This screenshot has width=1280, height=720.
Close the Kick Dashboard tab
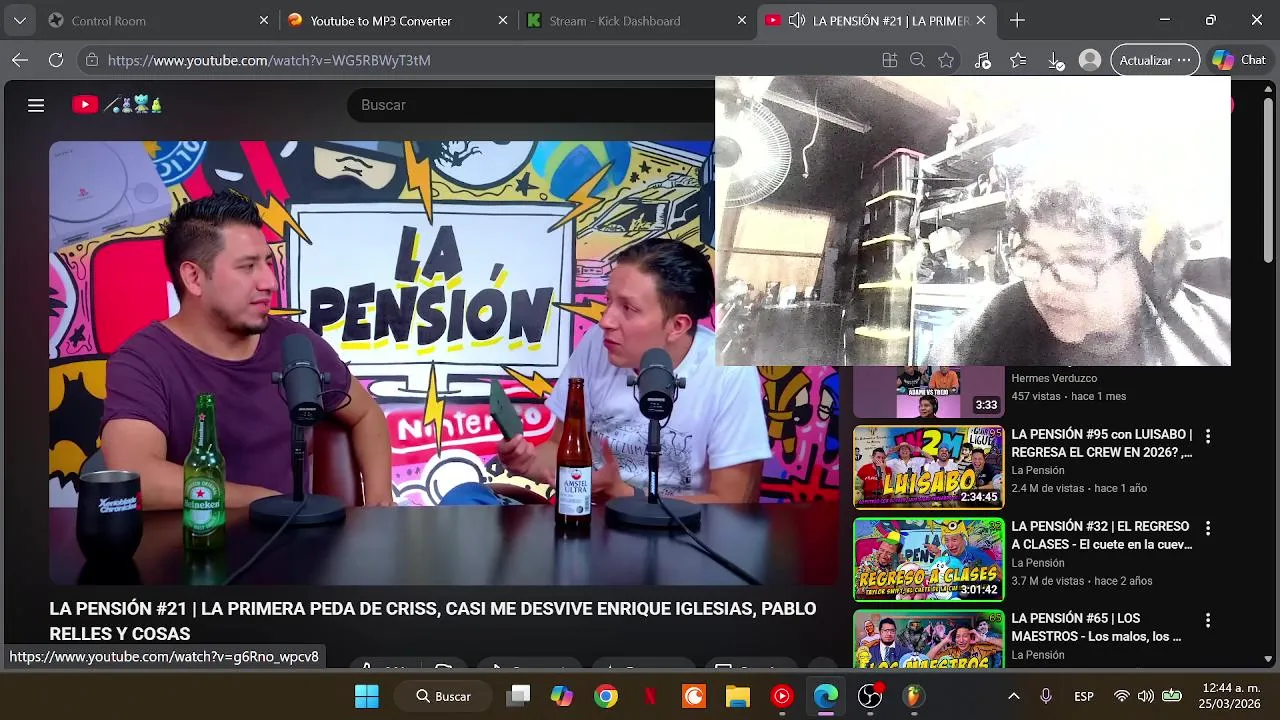tap(742, 20)
